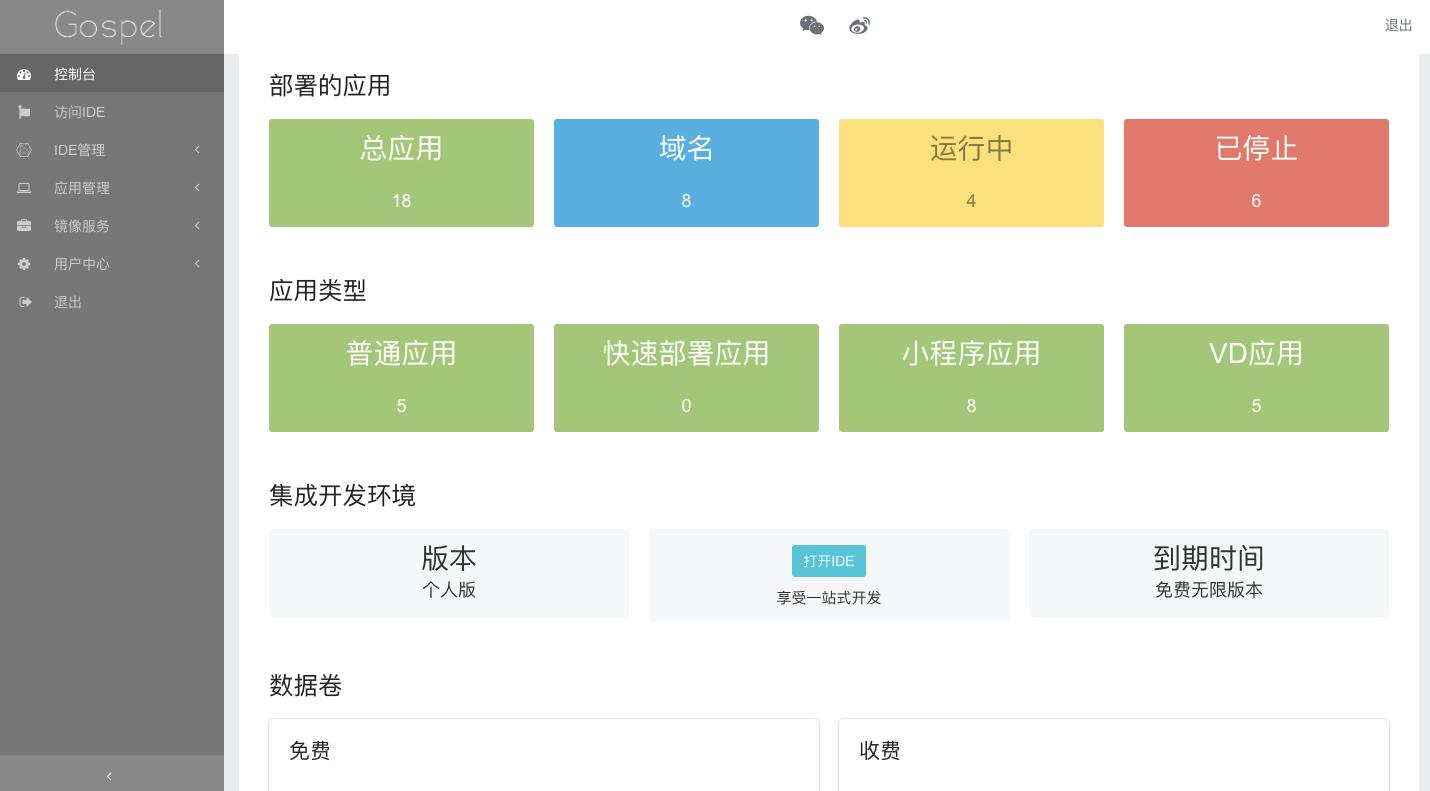Click the laptop icon beside 应用管理
1430x791 pixels.
[24, 188]
